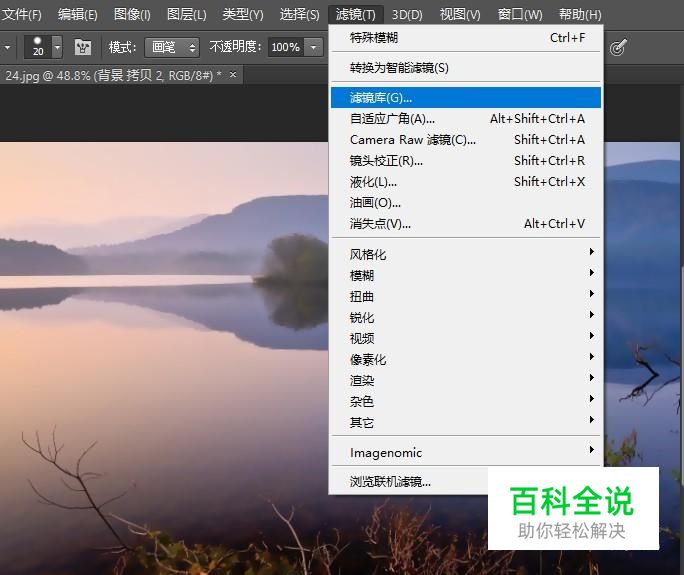The image size is (684, 575).
Task: Expand the 其它 submenu
Action: [x=466, y=422]
